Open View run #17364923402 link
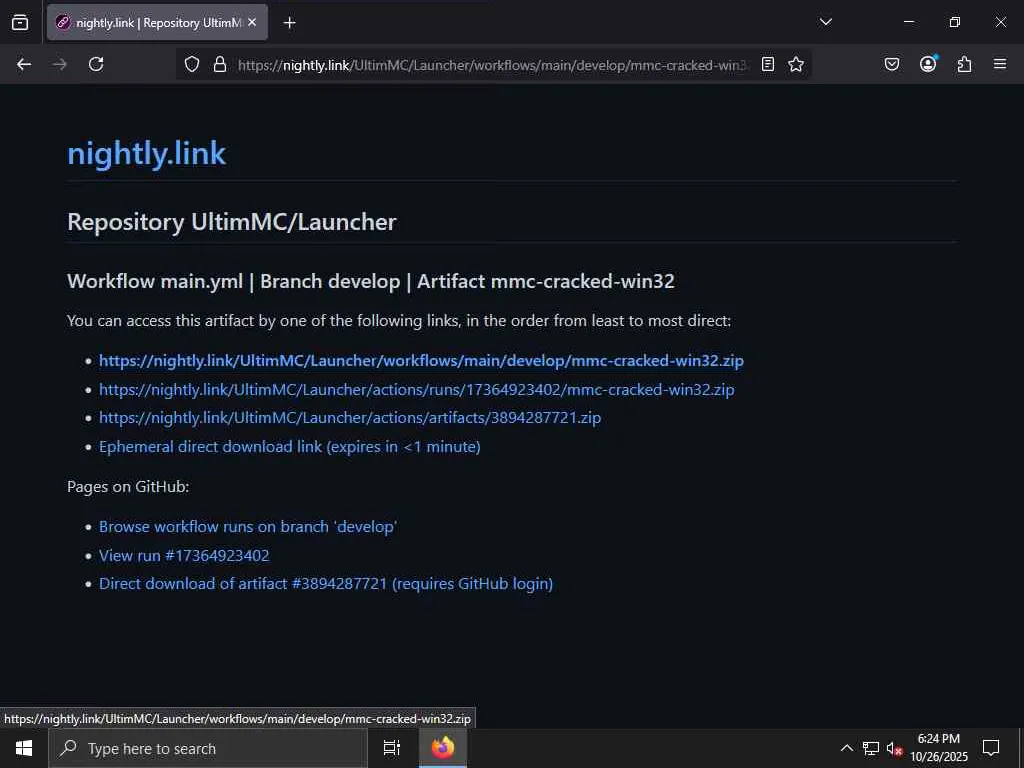The height and width of the screenshot is (768, 1024). click(184, 555)
